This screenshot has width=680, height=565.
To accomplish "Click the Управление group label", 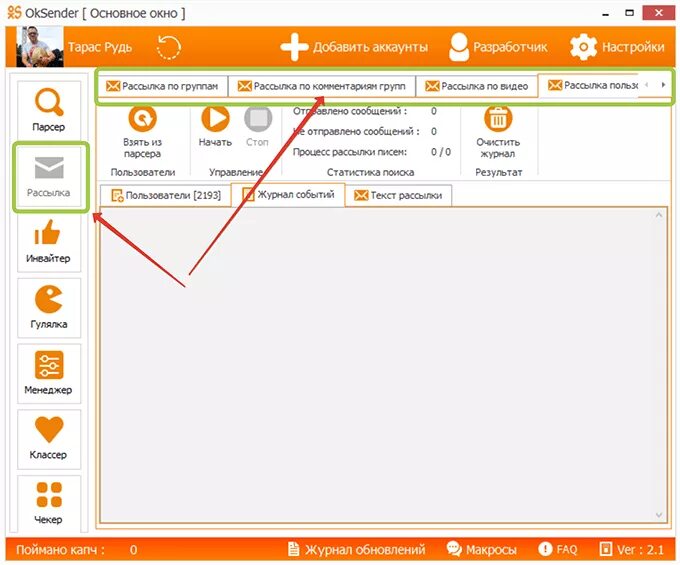I will 236,172.
